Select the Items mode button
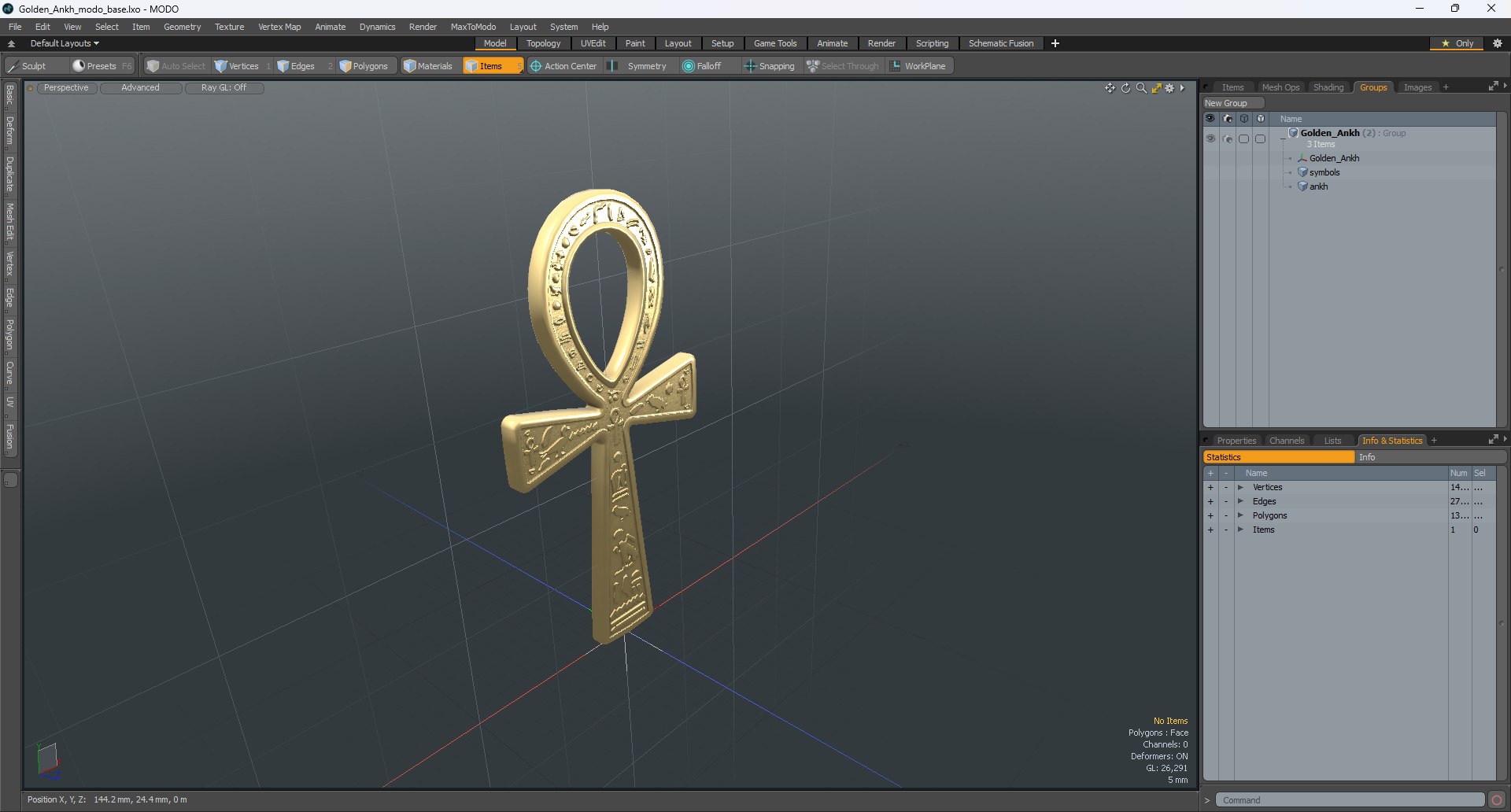This screenshot has width=1511, height=812. (x=493, y=66)
